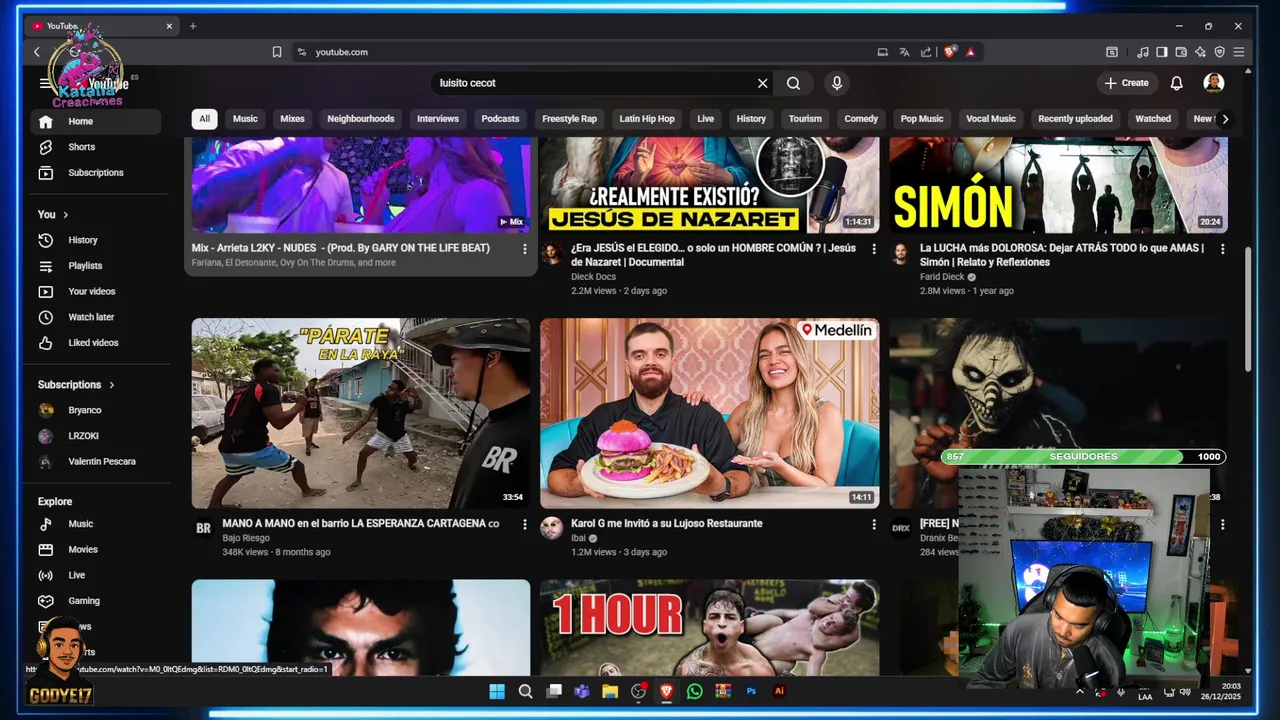
Task: Click the Brave Rewards triangle icon
Action: click(x=970, y=52)
